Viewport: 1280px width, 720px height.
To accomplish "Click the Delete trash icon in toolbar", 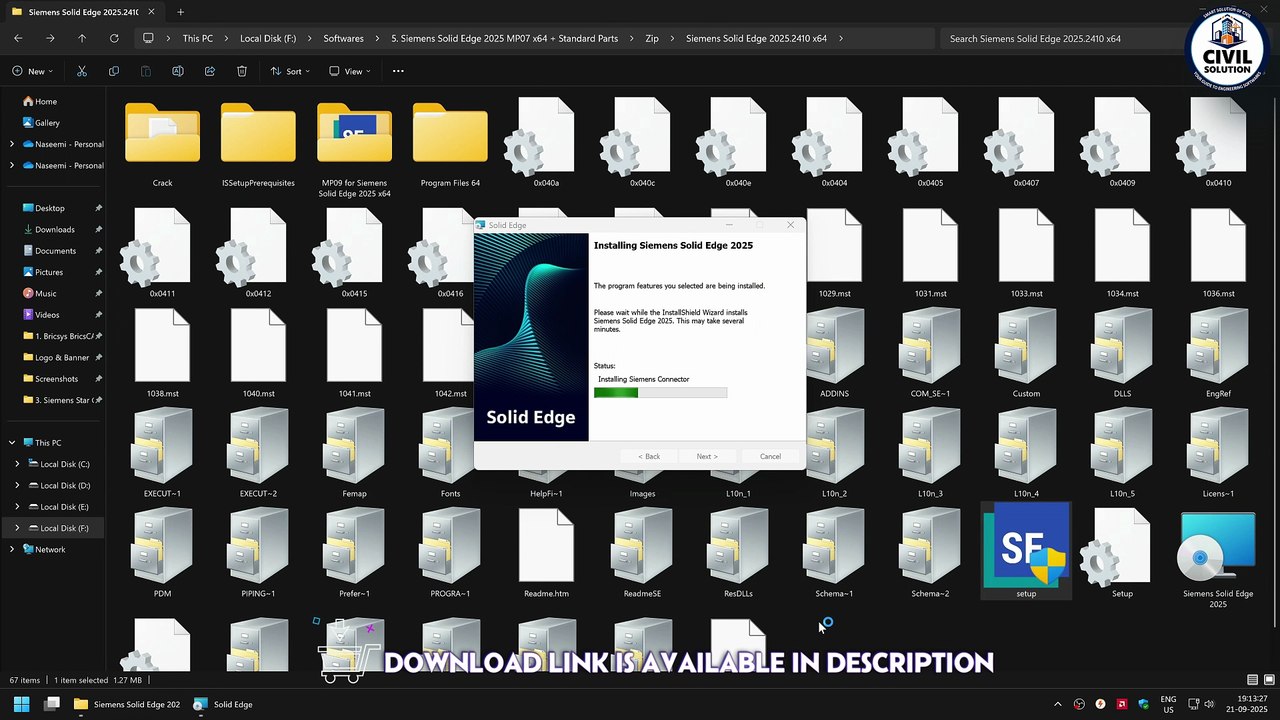I will point(242,71).
